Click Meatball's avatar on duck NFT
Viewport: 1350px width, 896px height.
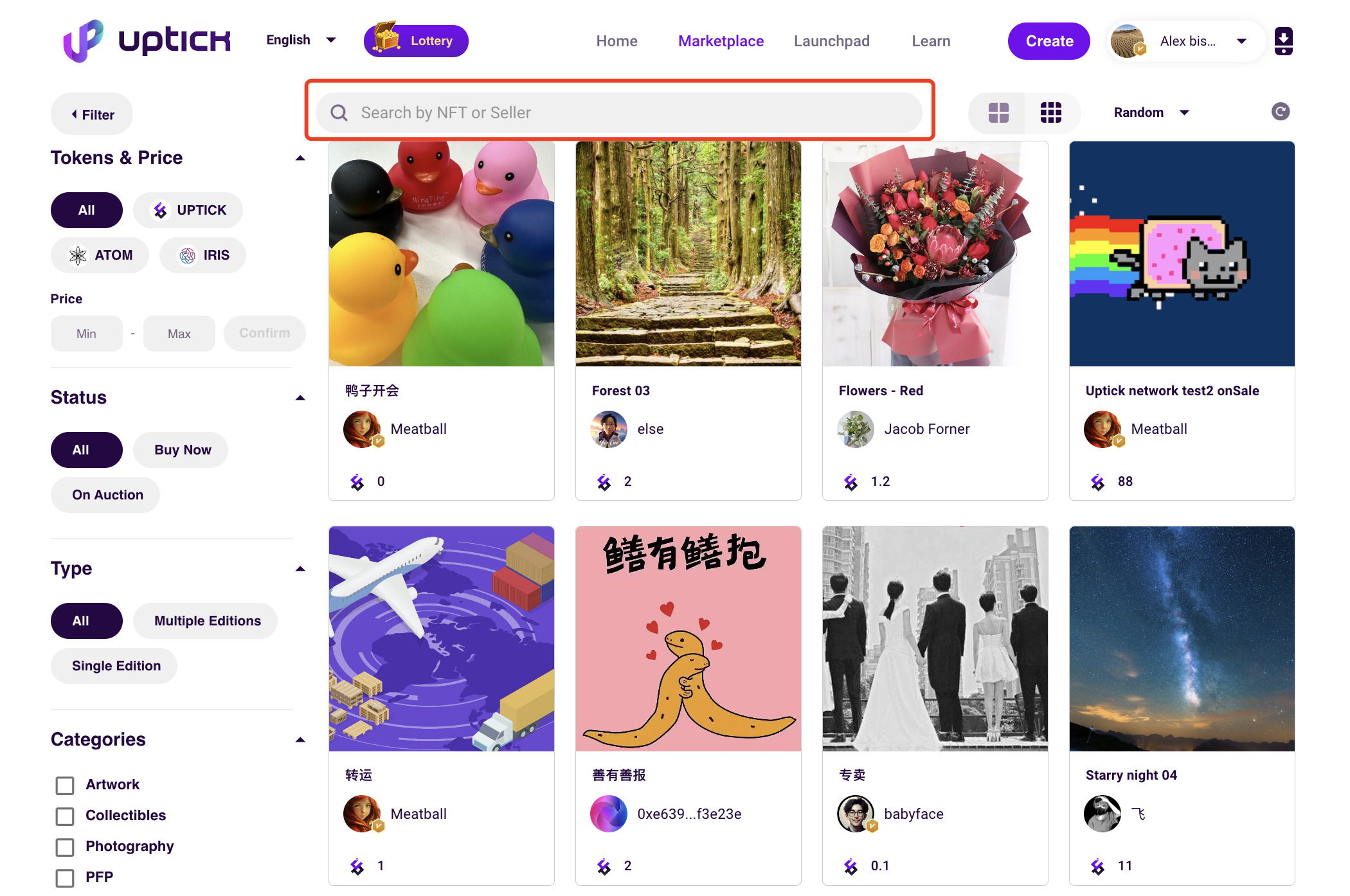click(362, 429)
